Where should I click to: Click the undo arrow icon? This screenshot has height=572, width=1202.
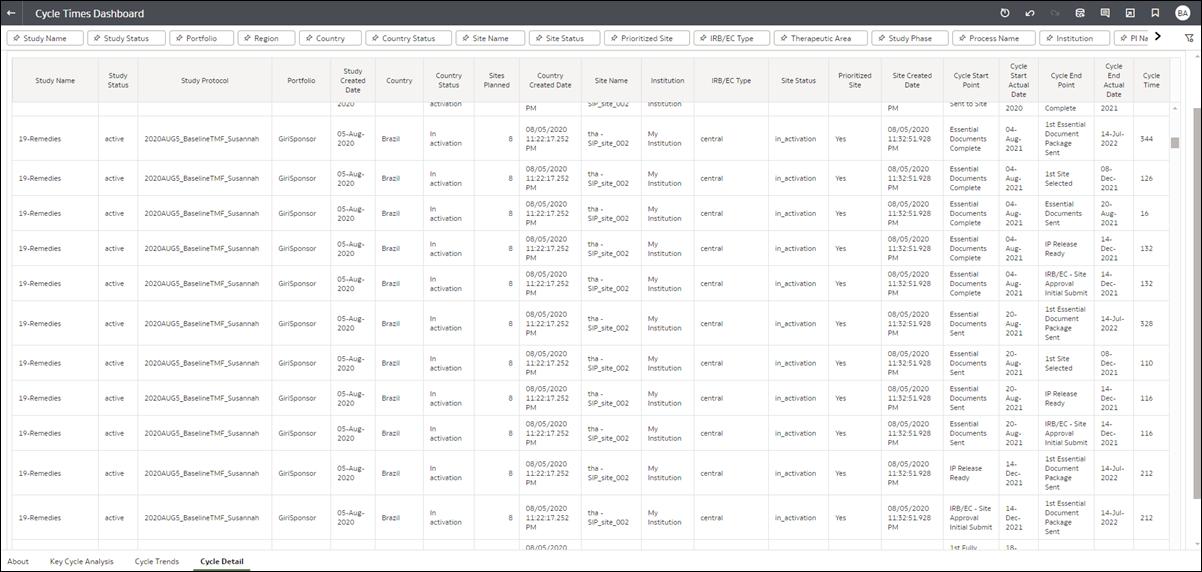pos(1030,14)
